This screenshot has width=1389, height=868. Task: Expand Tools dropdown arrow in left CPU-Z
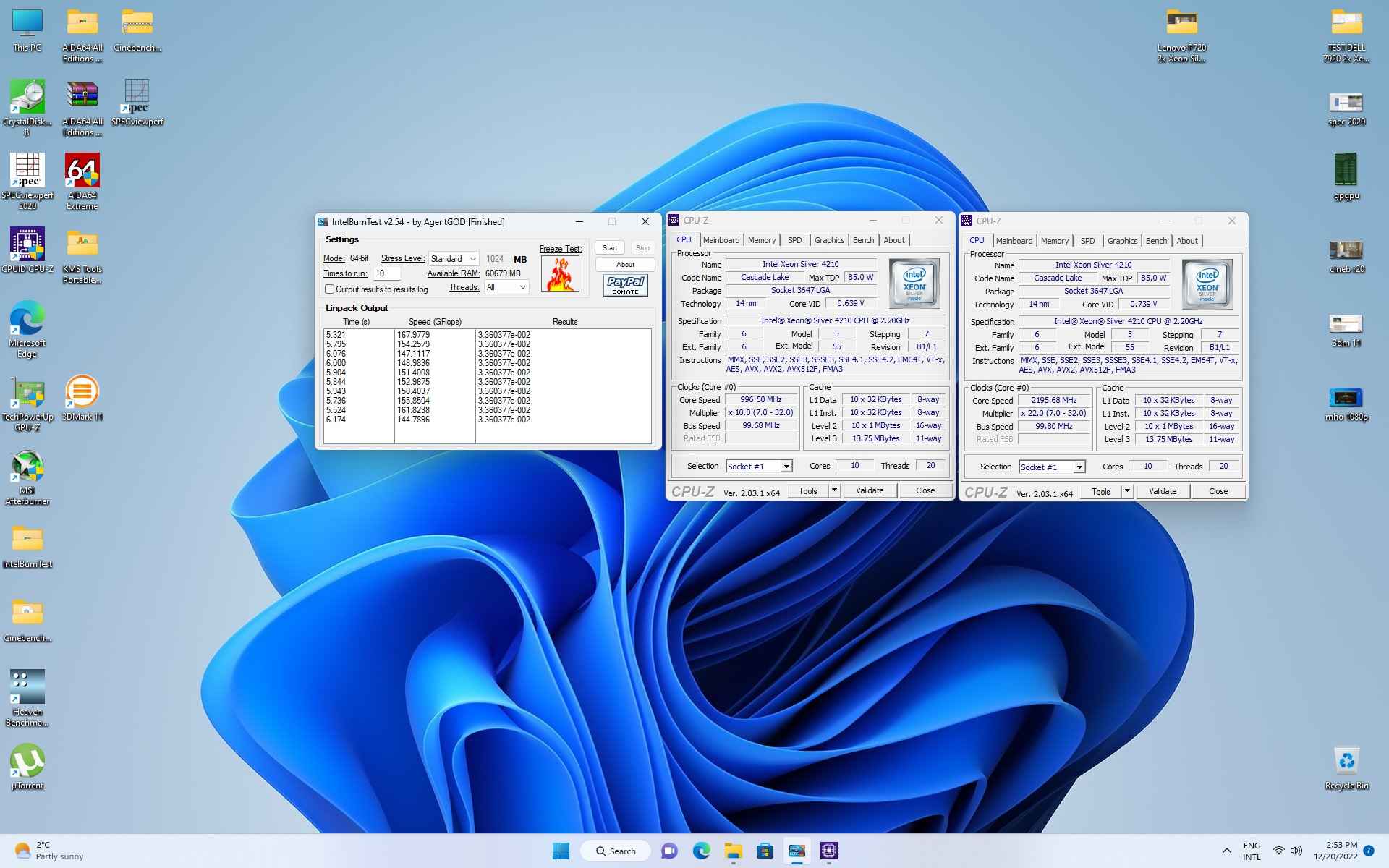[x=833, y=490]
